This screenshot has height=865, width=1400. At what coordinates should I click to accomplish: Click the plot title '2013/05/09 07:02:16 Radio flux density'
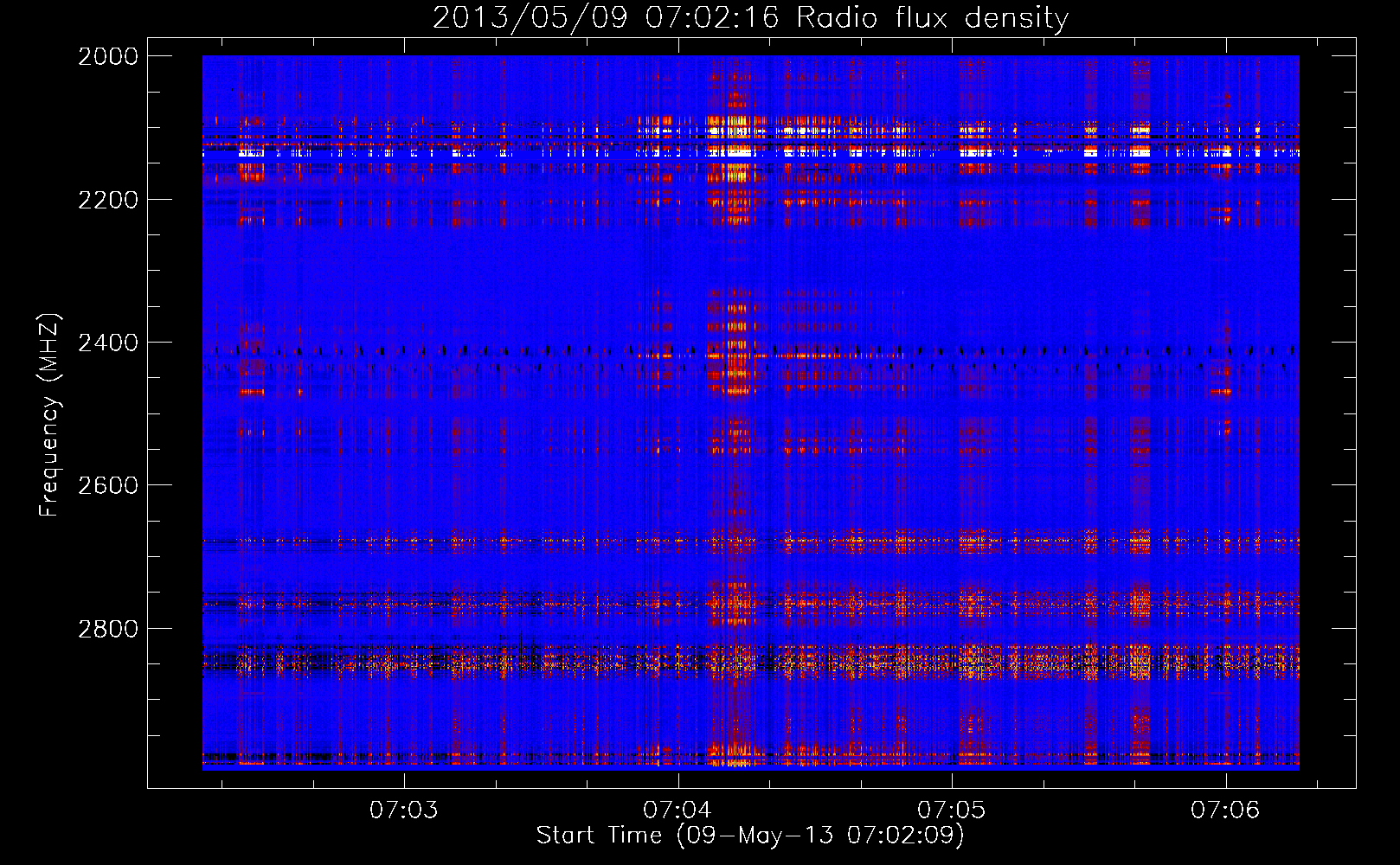(x=750, y=17)
